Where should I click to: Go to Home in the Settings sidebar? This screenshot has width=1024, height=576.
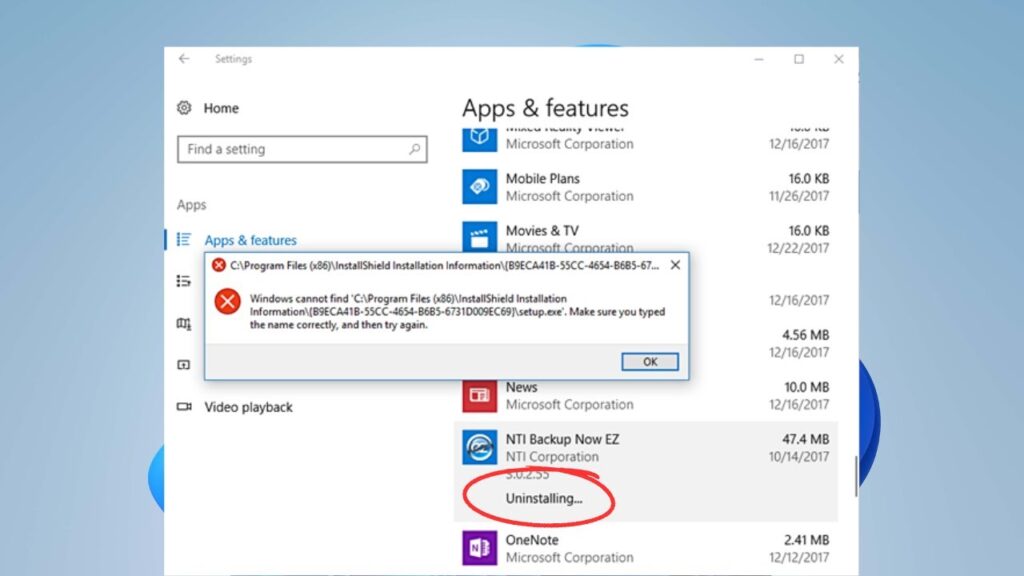pos(220,107)
